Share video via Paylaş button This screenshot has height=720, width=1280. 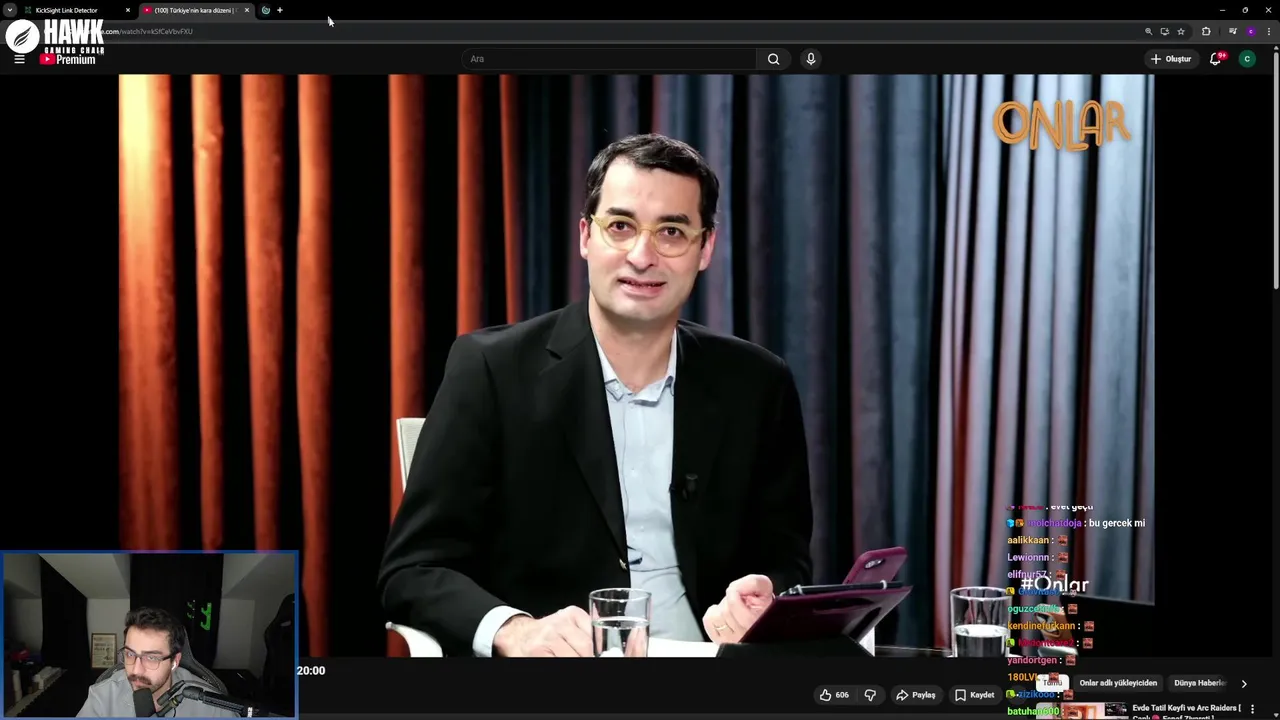[915, 695]
